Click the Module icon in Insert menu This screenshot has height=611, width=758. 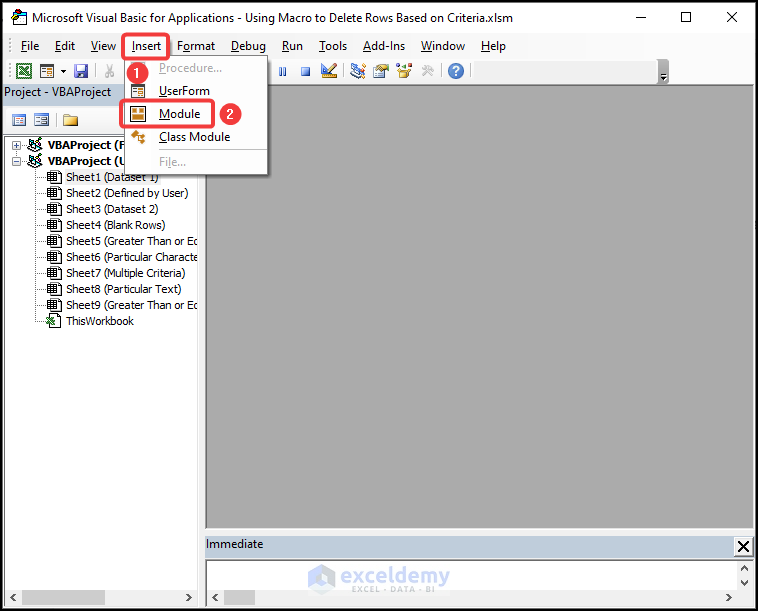138,114
